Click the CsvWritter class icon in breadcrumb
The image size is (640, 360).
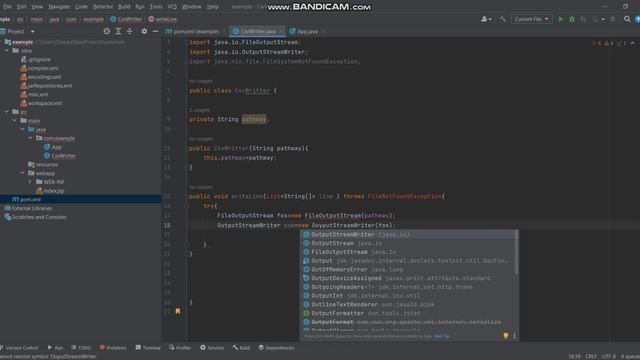[113, 19]
